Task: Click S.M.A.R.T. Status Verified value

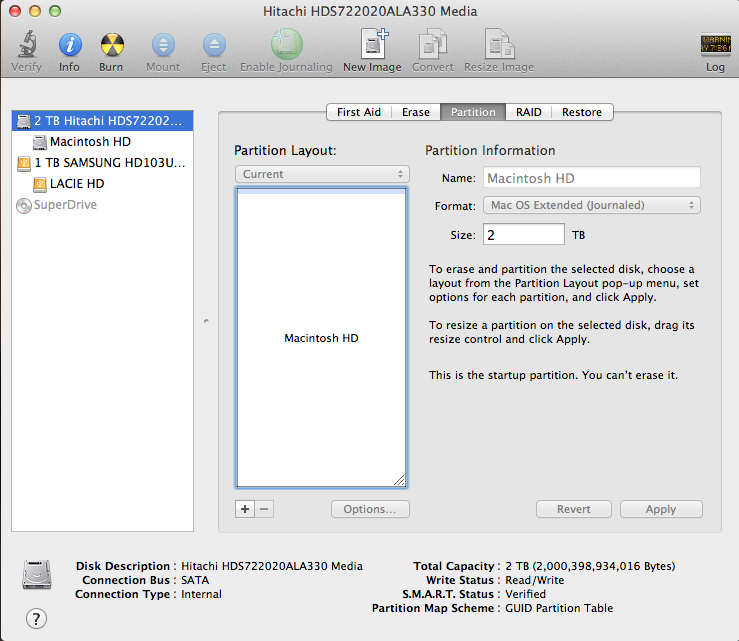Action: point(526,594)
